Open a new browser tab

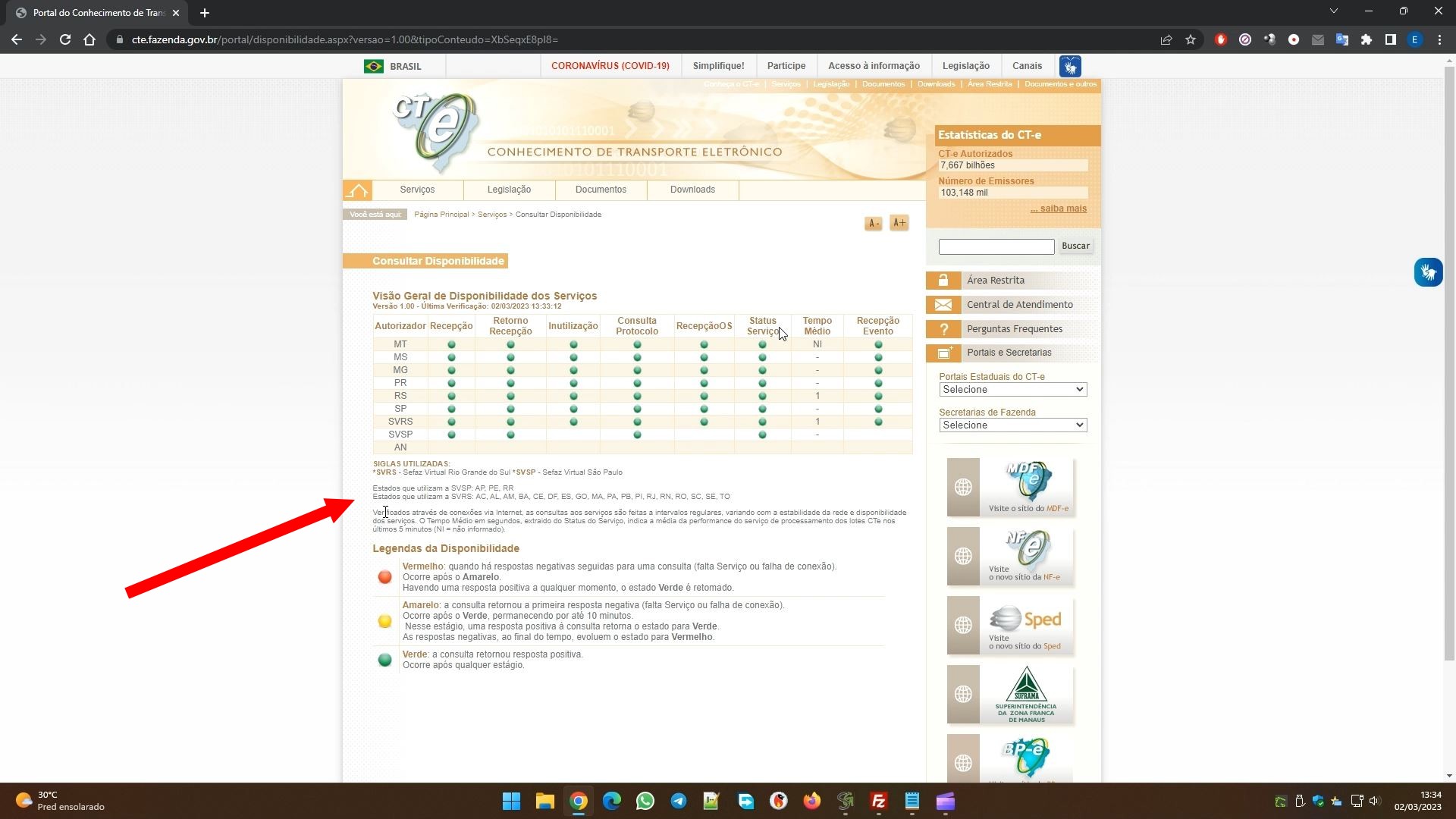[205, 13]
